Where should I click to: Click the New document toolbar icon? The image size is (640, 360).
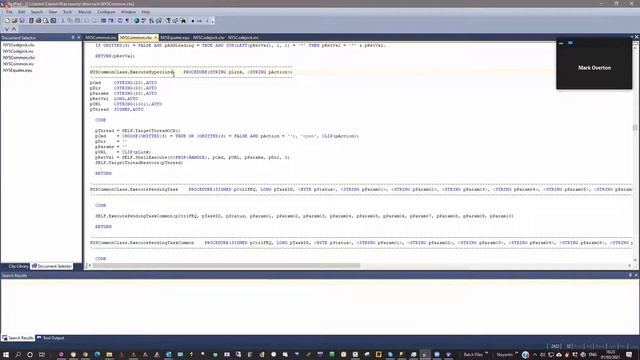[x=7, y=20]
